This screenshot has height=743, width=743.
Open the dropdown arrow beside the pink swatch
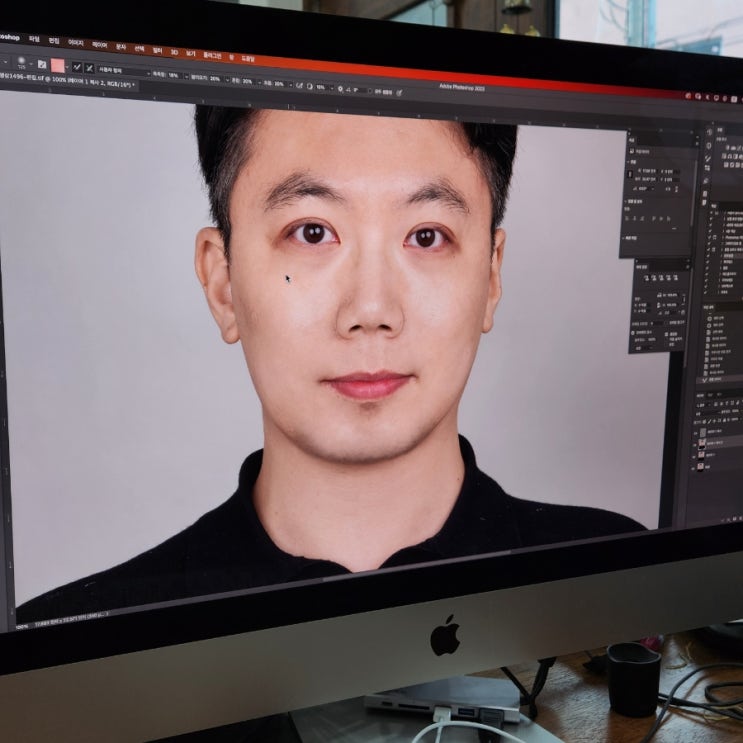point(67,67)
